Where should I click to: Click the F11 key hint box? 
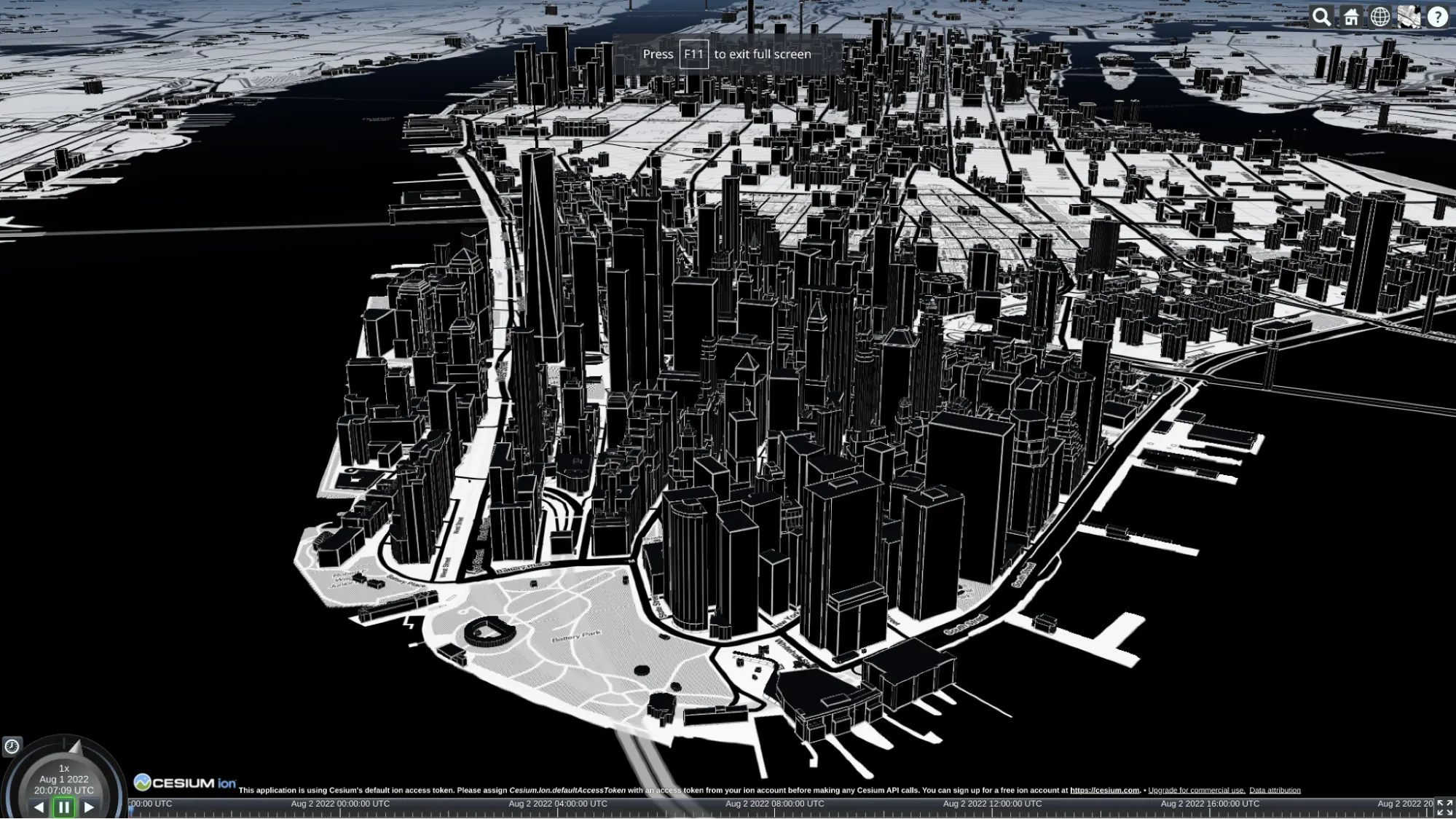[693, 54]
